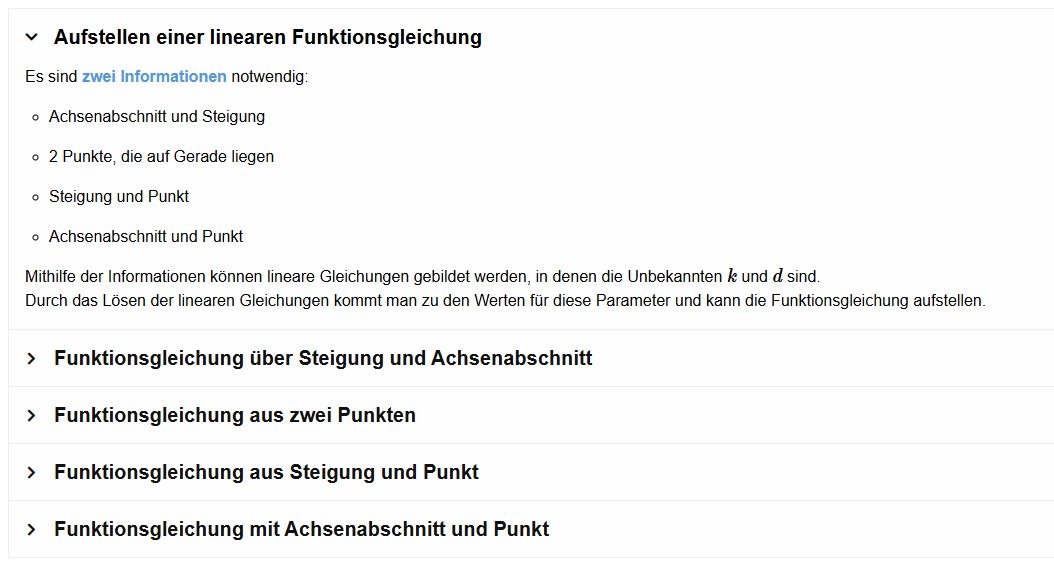This screenshot has height=581, width=1054.
Task: Click the bold variable d in the paragraph
Action: click(778, 276)
